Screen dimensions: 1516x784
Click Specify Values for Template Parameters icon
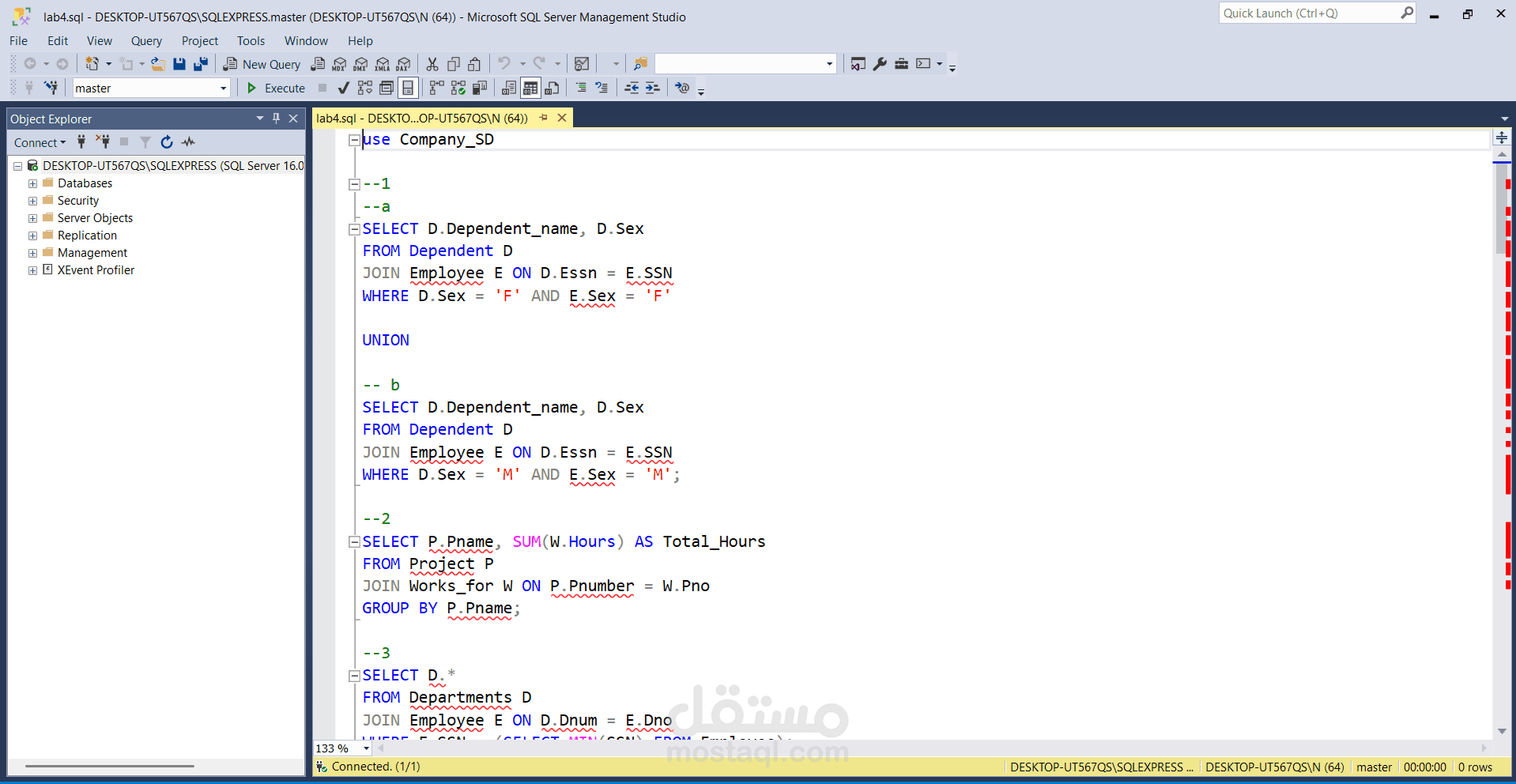click(x=682, y=88)
